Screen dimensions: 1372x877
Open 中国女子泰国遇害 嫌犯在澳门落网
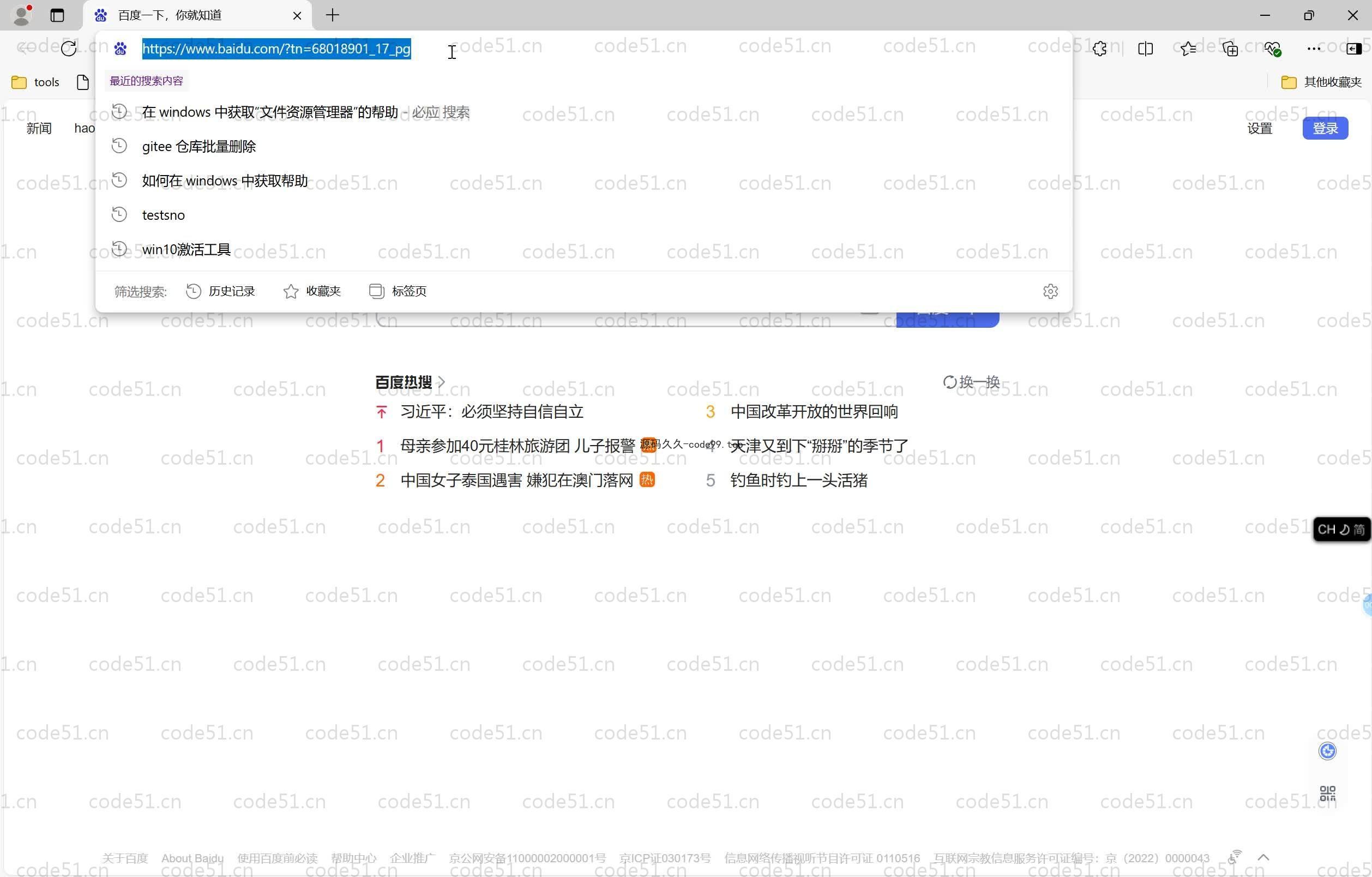517,480
